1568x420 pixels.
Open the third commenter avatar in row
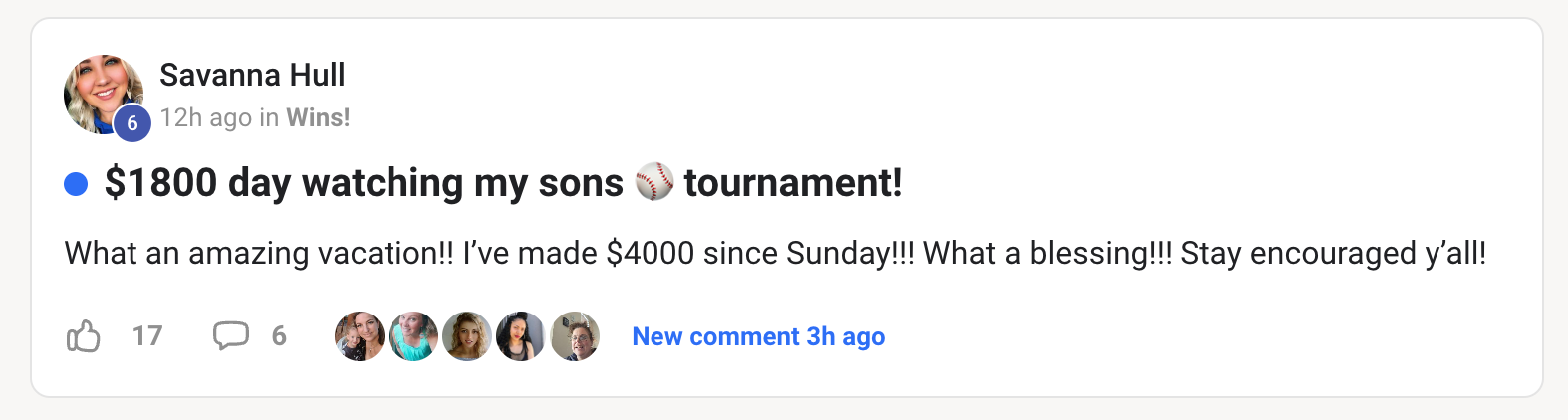pos(467,336)
